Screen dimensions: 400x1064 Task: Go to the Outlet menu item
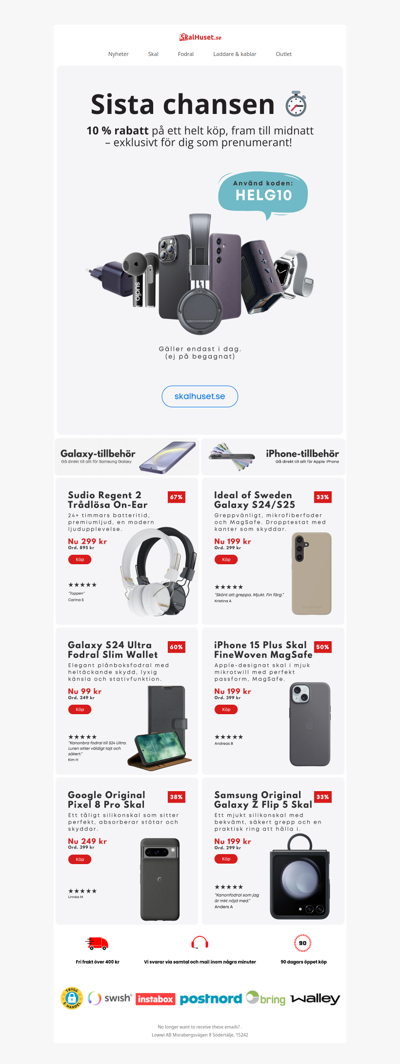click(x=283, y=54)
